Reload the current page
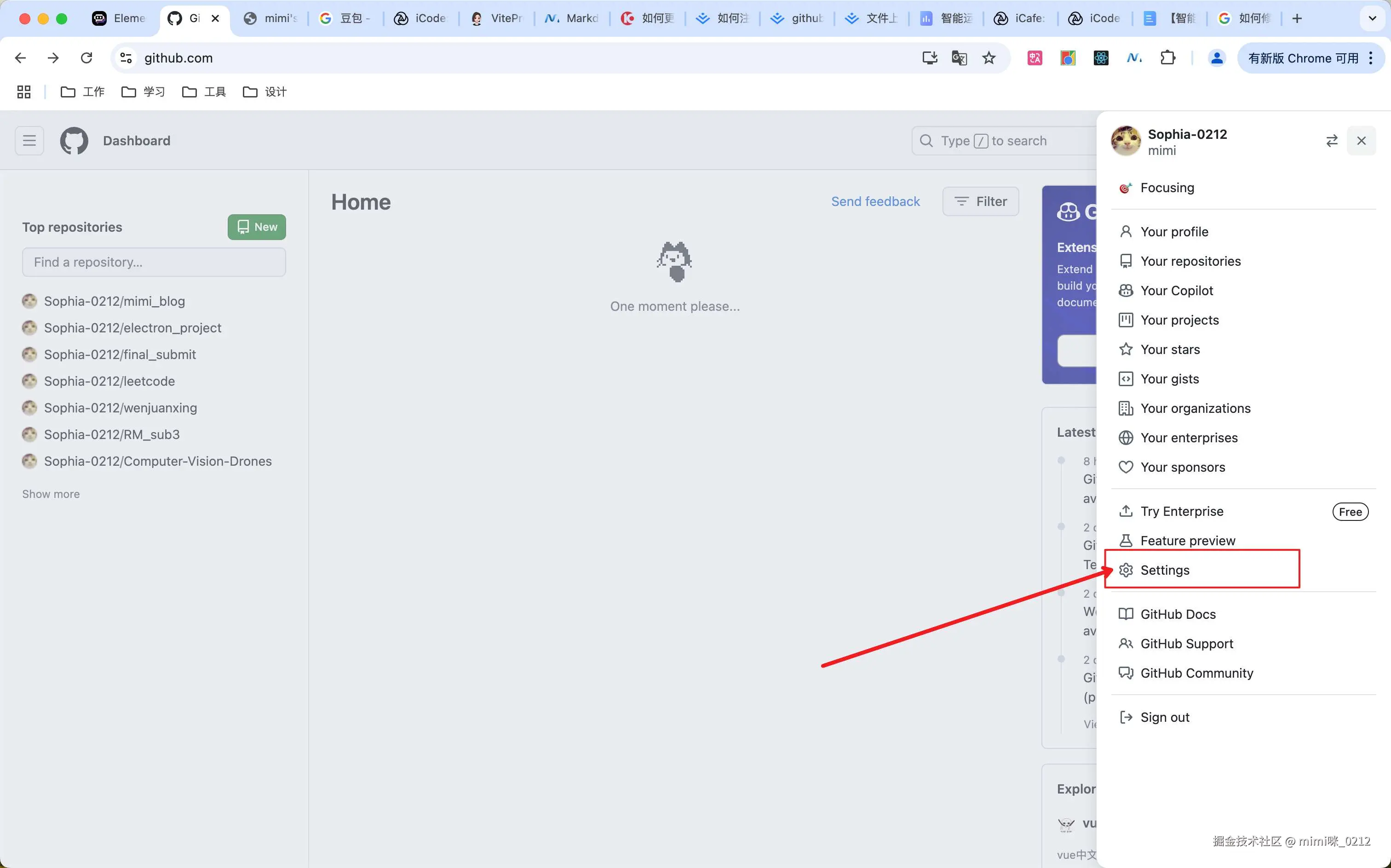Screen dimensions: 1391x868 87,58
